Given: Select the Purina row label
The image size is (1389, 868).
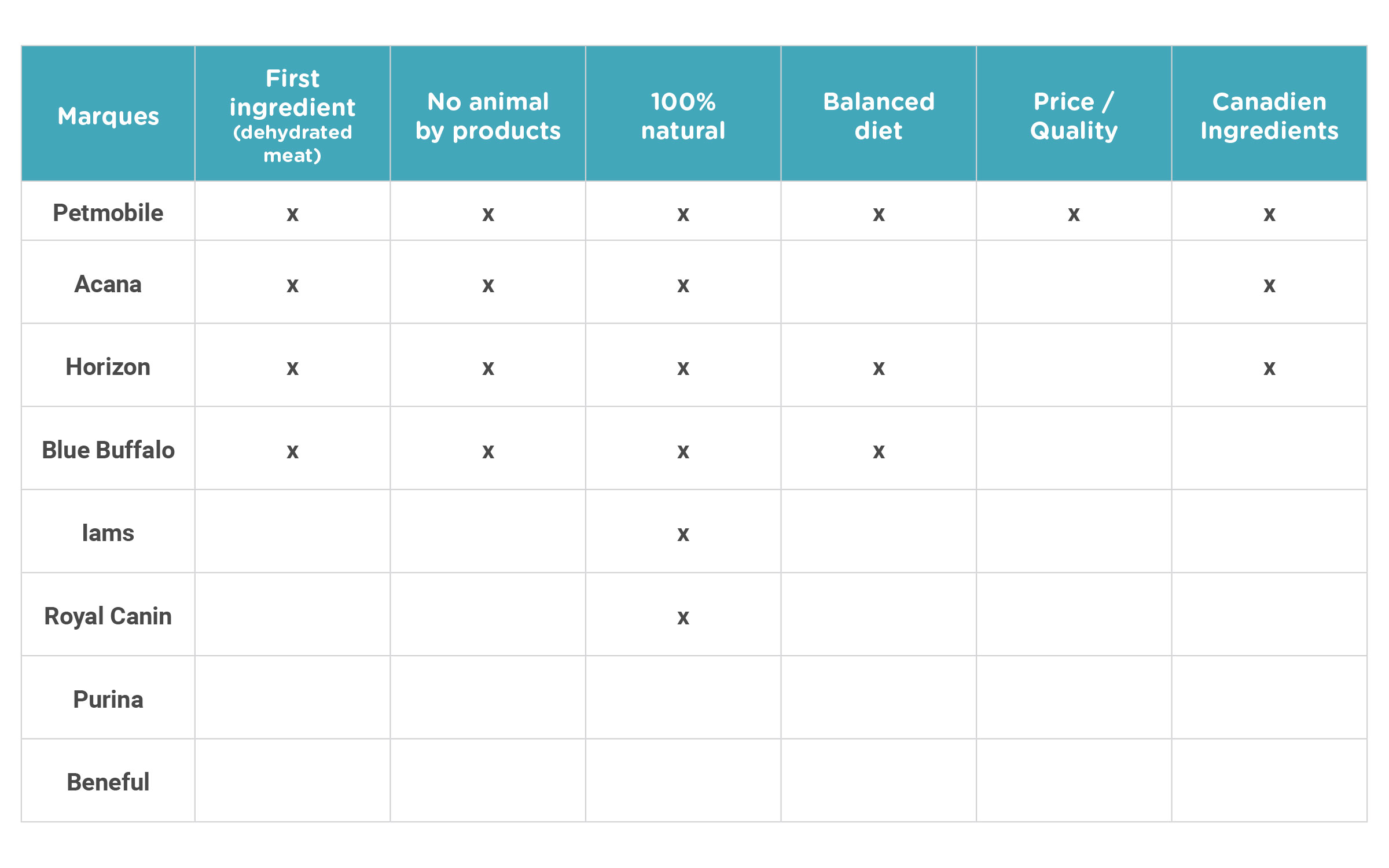Looking at the screenshot, I should [x=108, y=699].
